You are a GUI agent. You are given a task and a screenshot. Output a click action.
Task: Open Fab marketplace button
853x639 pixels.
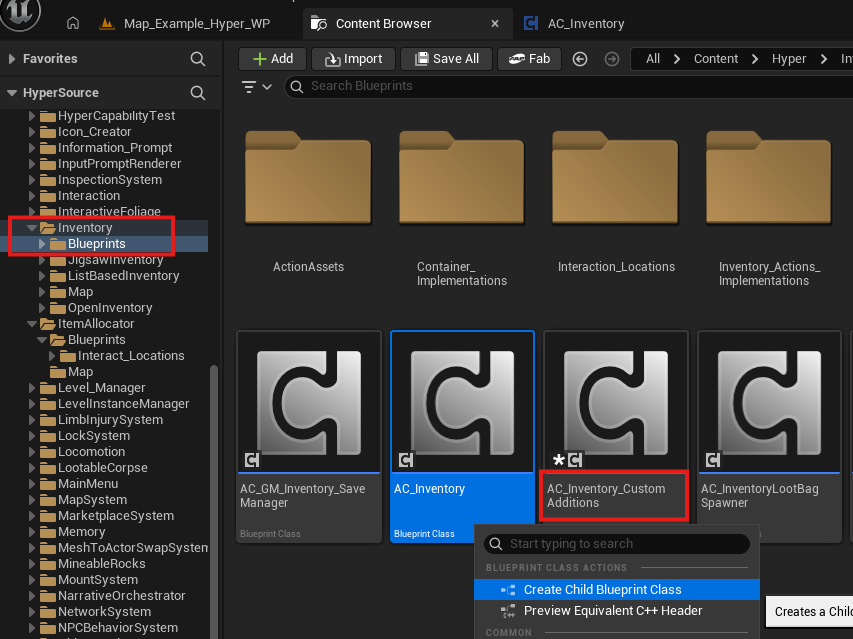click(529, 59)
